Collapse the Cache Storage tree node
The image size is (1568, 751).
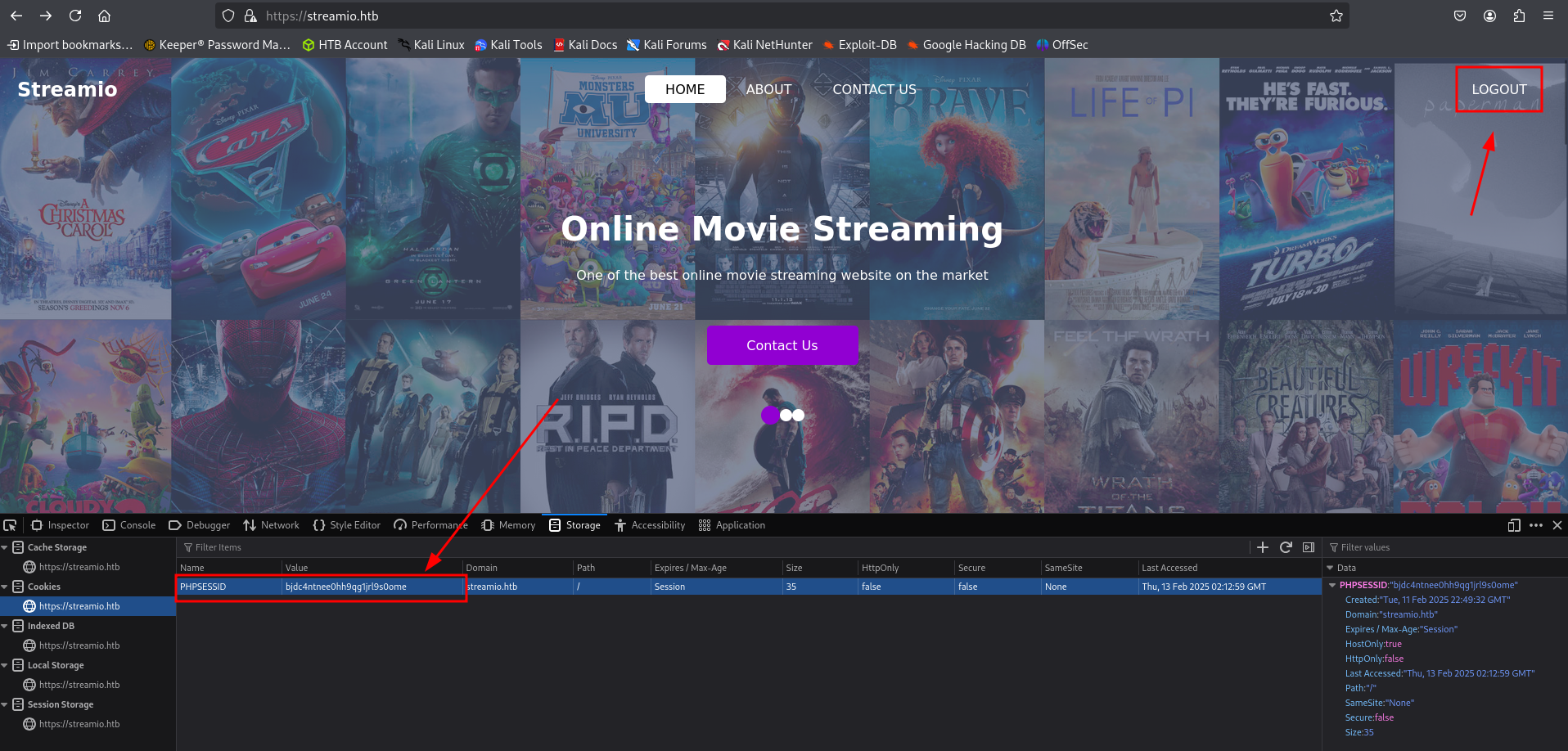click(5, 547)
